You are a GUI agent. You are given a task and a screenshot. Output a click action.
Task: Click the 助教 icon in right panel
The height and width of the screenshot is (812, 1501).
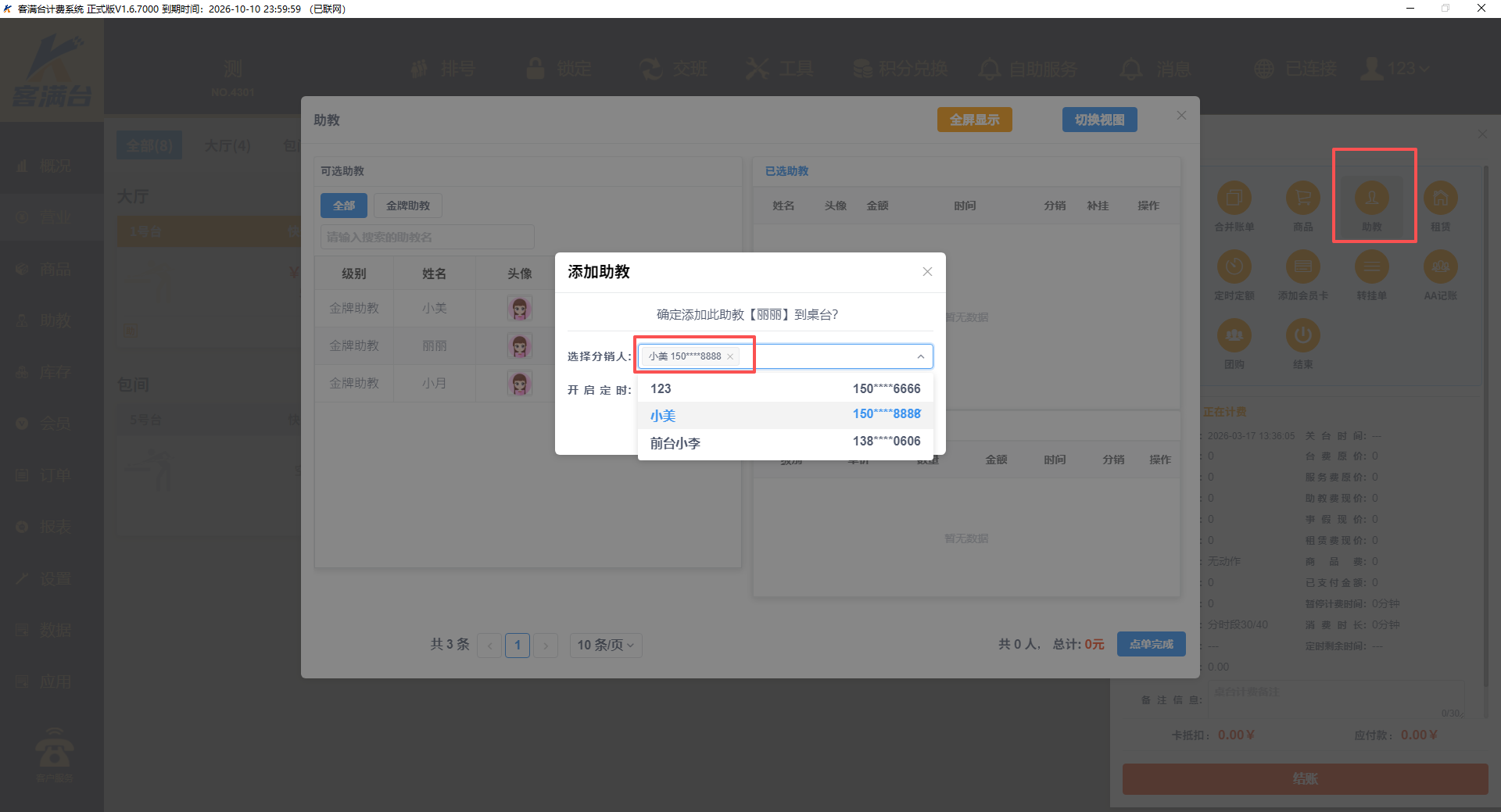pyautogui.click(x=1371, y=199)
